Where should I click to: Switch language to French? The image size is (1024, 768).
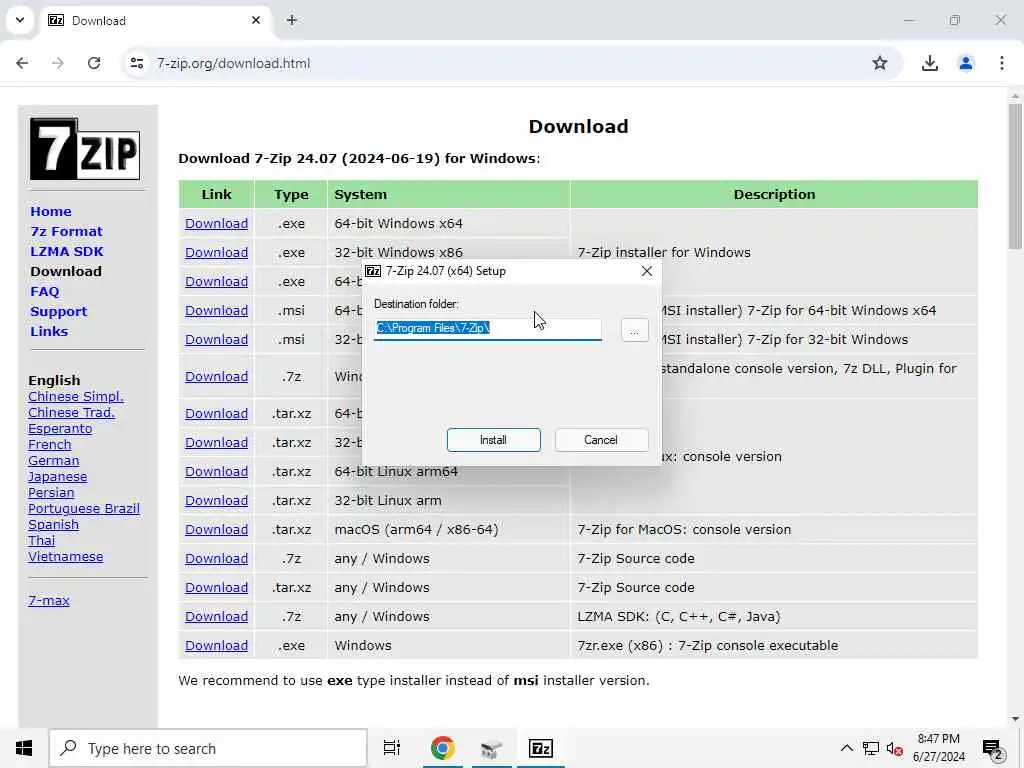[50, 445]
